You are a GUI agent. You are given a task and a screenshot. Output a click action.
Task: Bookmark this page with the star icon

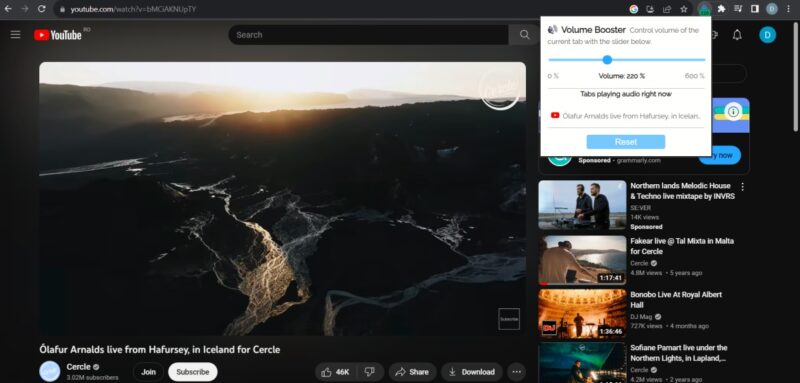[x=684, y=9]
